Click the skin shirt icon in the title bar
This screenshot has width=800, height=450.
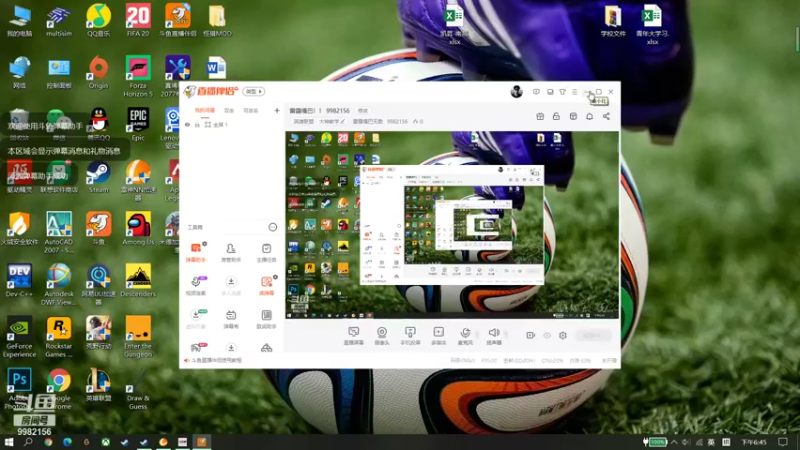[x=562, y=92]
